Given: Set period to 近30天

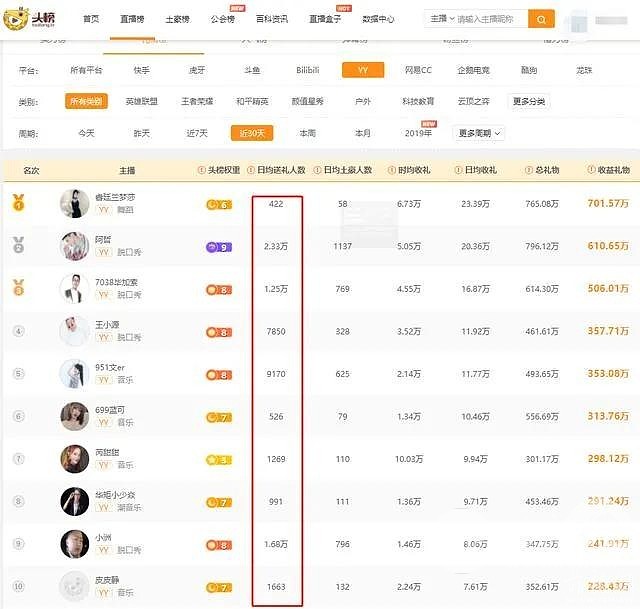Looking at the screenshot, I should (x=252, y=133).
